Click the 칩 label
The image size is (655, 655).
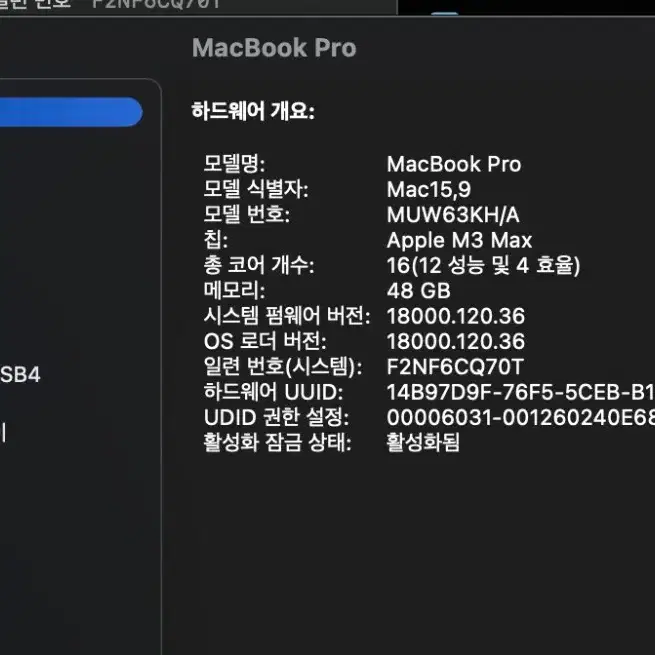coord(216,240)
